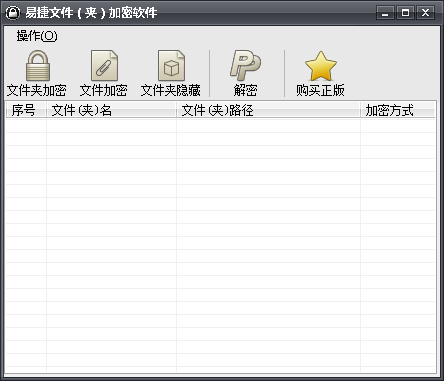
Task: Sort by 加密方式 column header
Action: point(398,110)
